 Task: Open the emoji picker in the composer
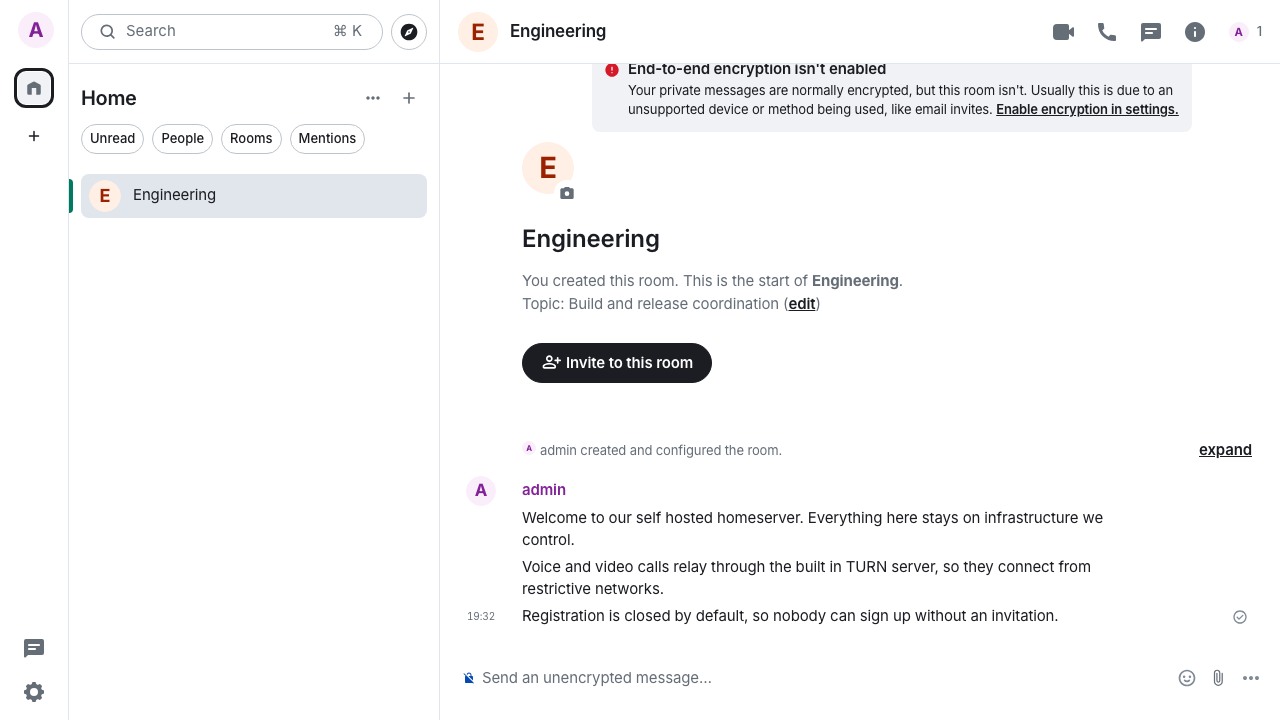point(1187,678)
